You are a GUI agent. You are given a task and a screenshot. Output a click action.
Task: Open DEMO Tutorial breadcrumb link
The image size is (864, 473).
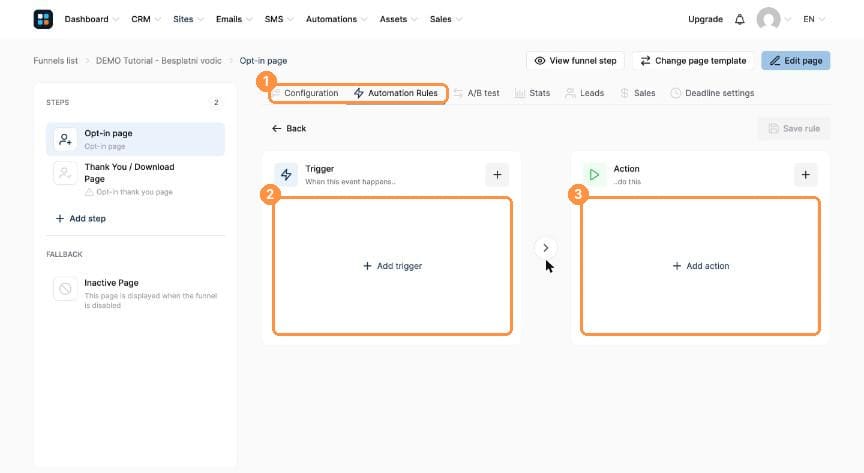click(159, 61)
